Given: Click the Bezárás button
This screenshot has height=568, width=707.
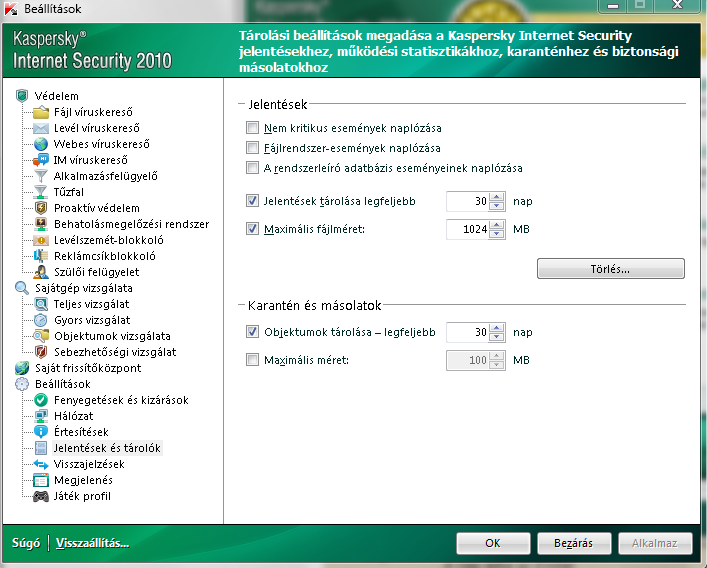Looking at the screenshot, I should [x=574, y=543].
